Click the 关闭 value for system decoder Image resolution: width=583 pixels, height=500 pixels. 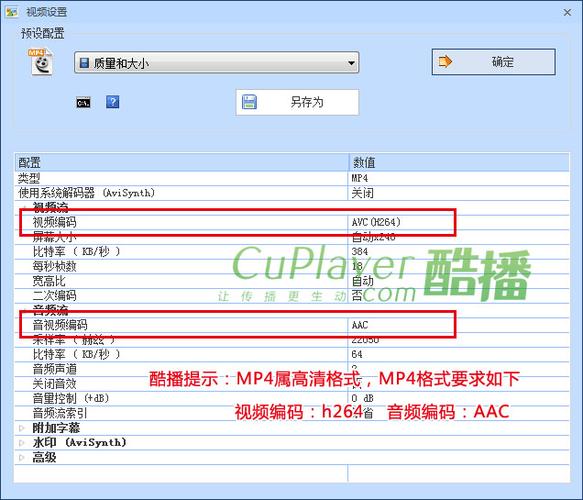click(363, 193)
